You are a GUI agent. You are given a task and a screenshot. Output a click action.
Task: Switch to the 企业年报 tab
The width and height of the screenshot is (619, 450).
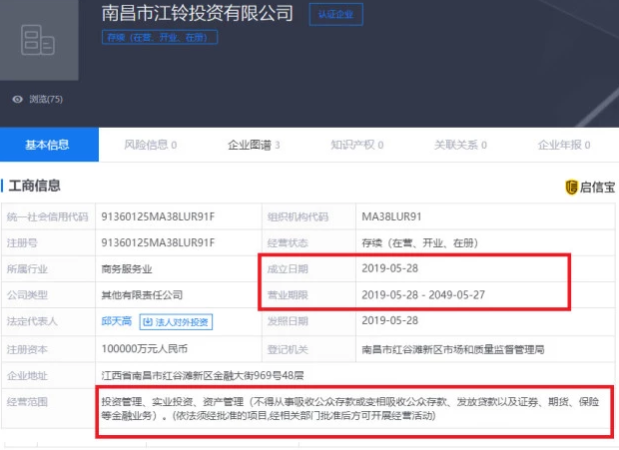pyautogui.click(x=564, y=145)
